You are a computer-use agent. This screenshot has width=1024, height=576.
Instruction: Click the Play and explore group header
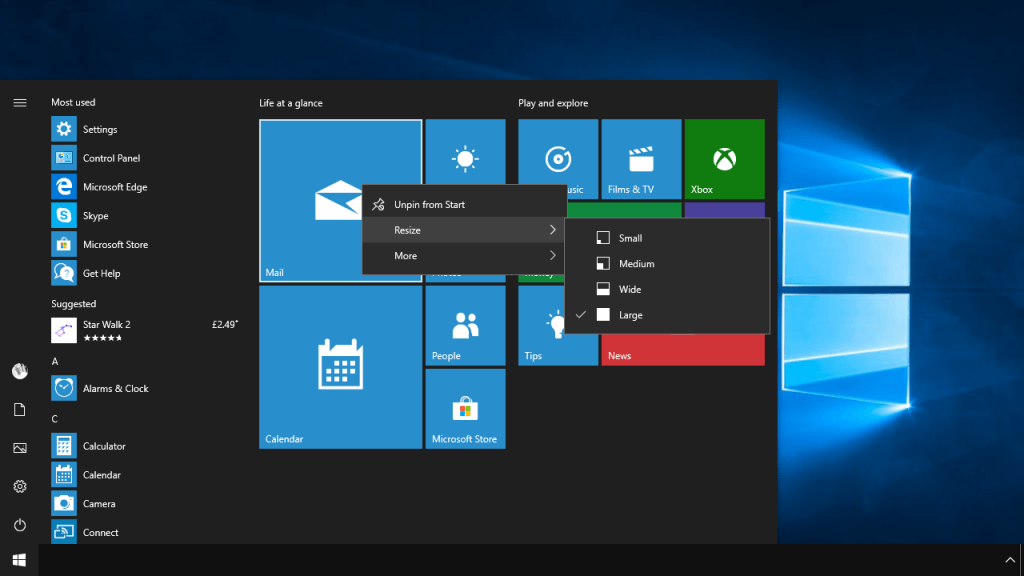click(x=553, y=103)
